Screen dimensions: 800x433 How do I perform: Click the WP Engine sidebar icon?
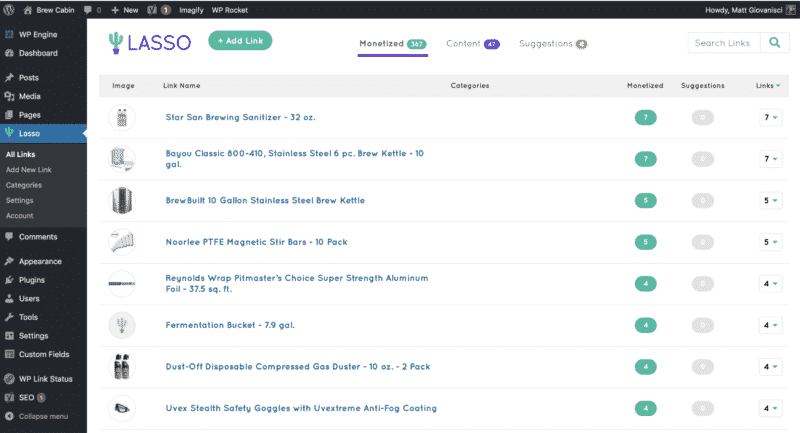tap(9, 34)
